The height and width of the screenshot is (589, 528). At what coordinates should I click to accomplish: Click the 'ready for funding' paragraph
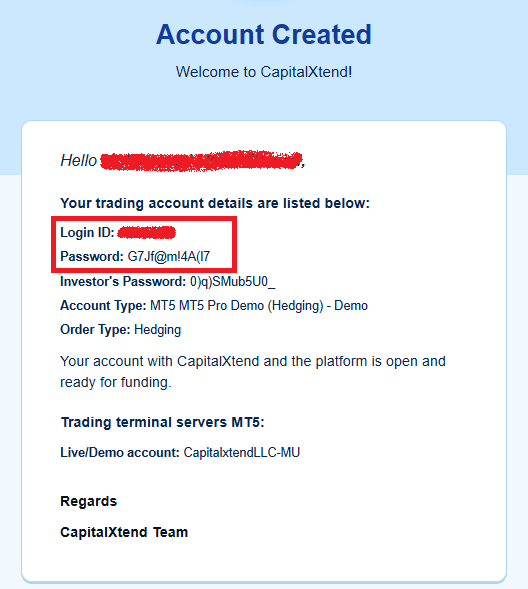tap(253, 372)
